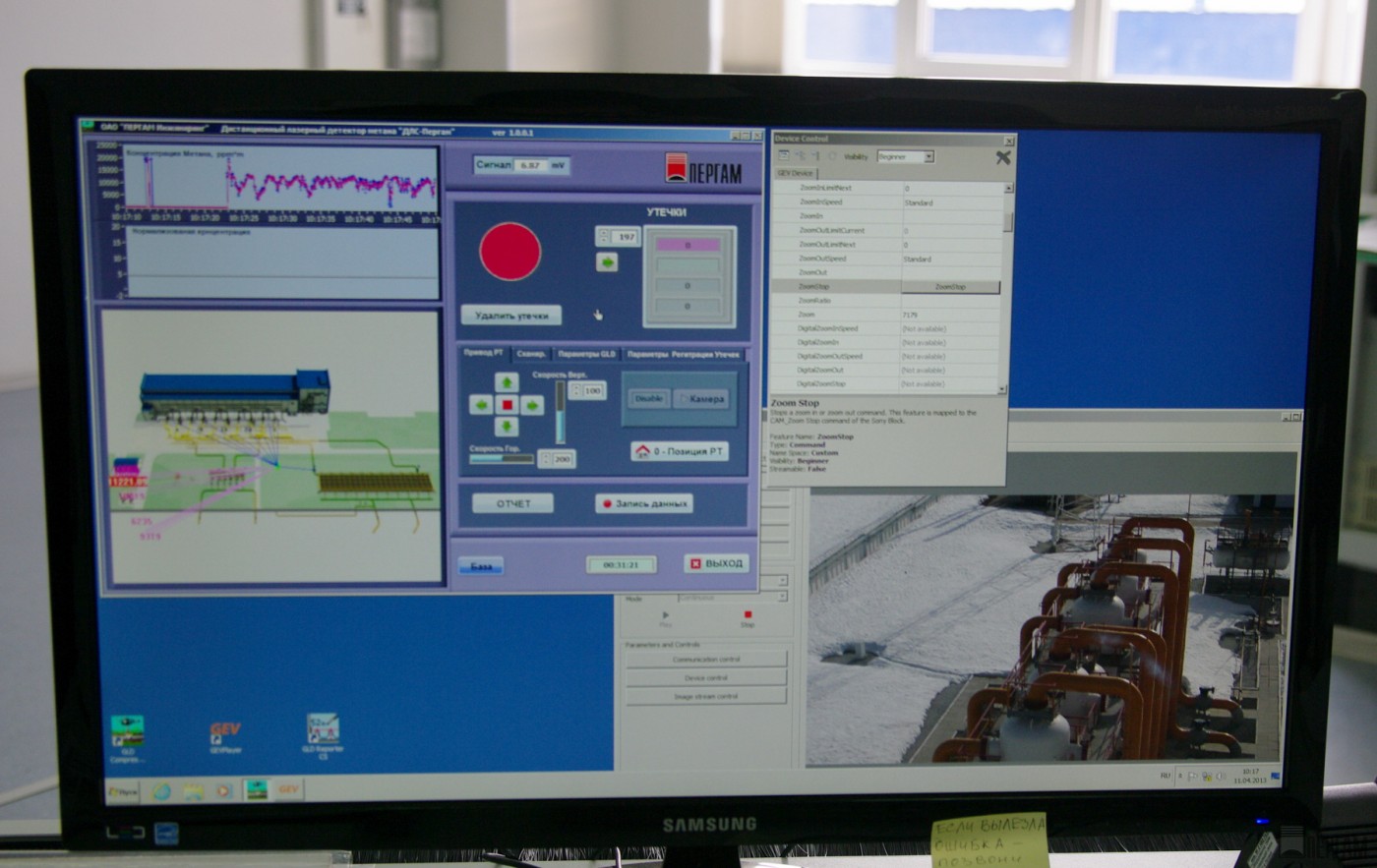This screenshot has height=868, width=1377.
Task: Click the Device control button
Action: pyautogui.click(x=706, y=677)
